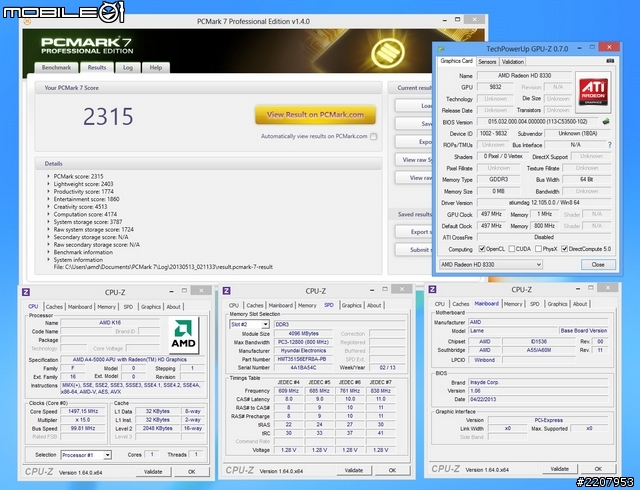Toggle the CUDA checkbox in GPU-Z
Screen dimensions: 640x490
pyautogui.click(x=511, y=249)
